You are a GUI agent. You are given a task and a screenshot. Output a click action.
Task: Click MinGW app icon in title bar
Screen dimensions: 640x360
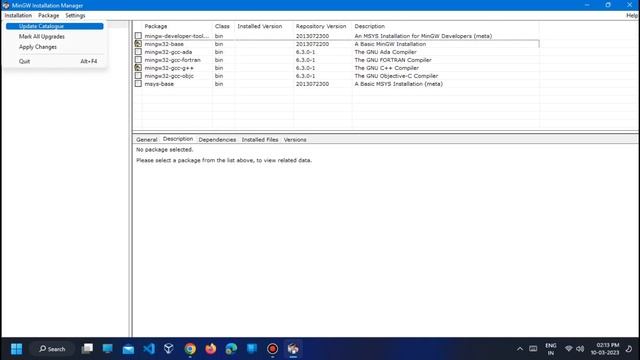point(6,5)
